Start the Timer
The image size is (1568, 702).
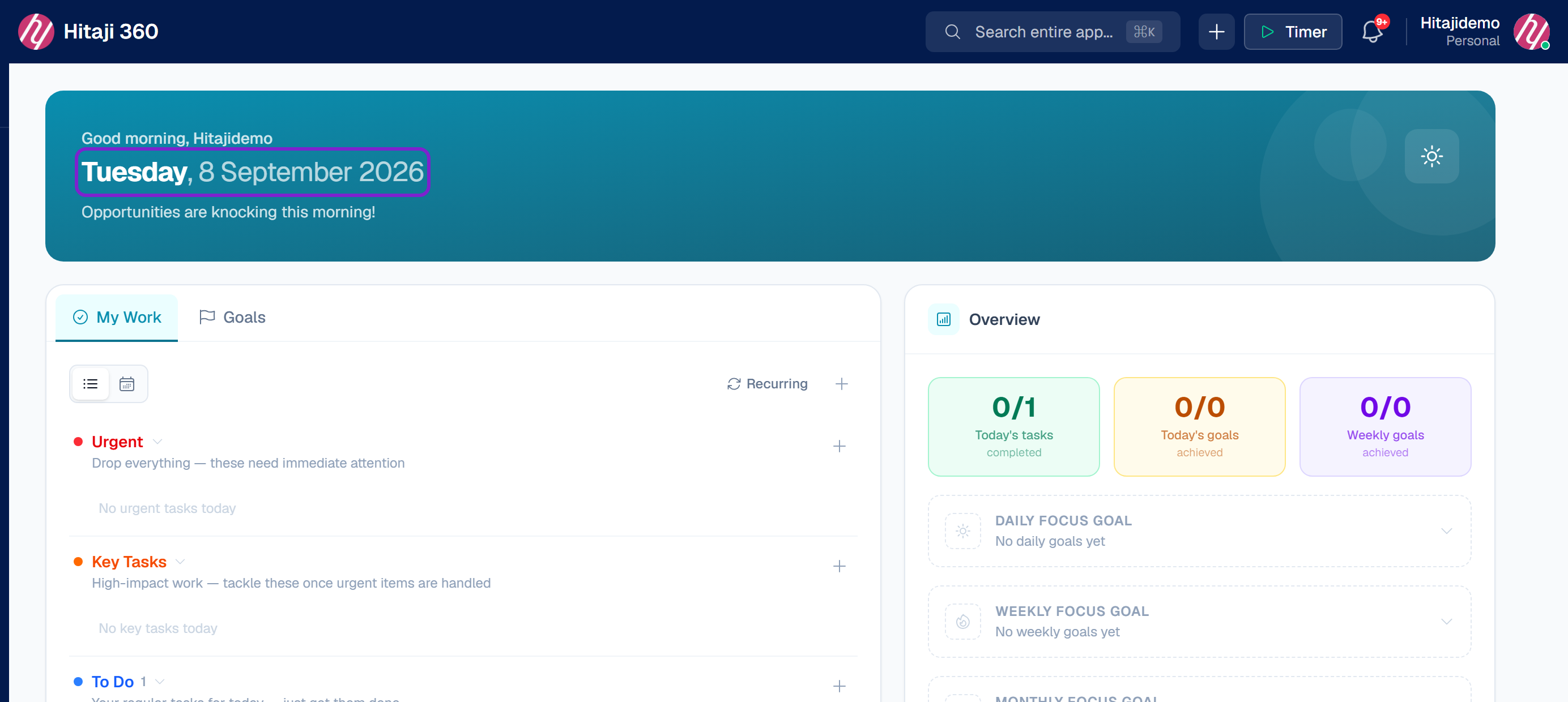(x=1292, y=32)
